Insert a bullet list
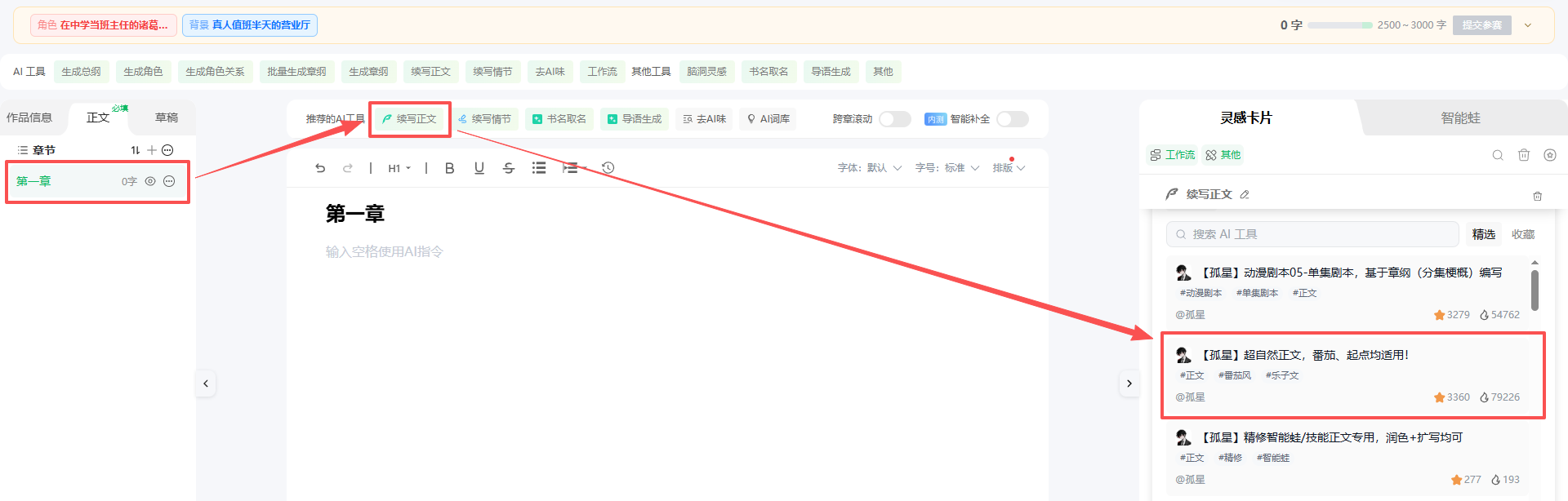 click(x=539, y=168)
